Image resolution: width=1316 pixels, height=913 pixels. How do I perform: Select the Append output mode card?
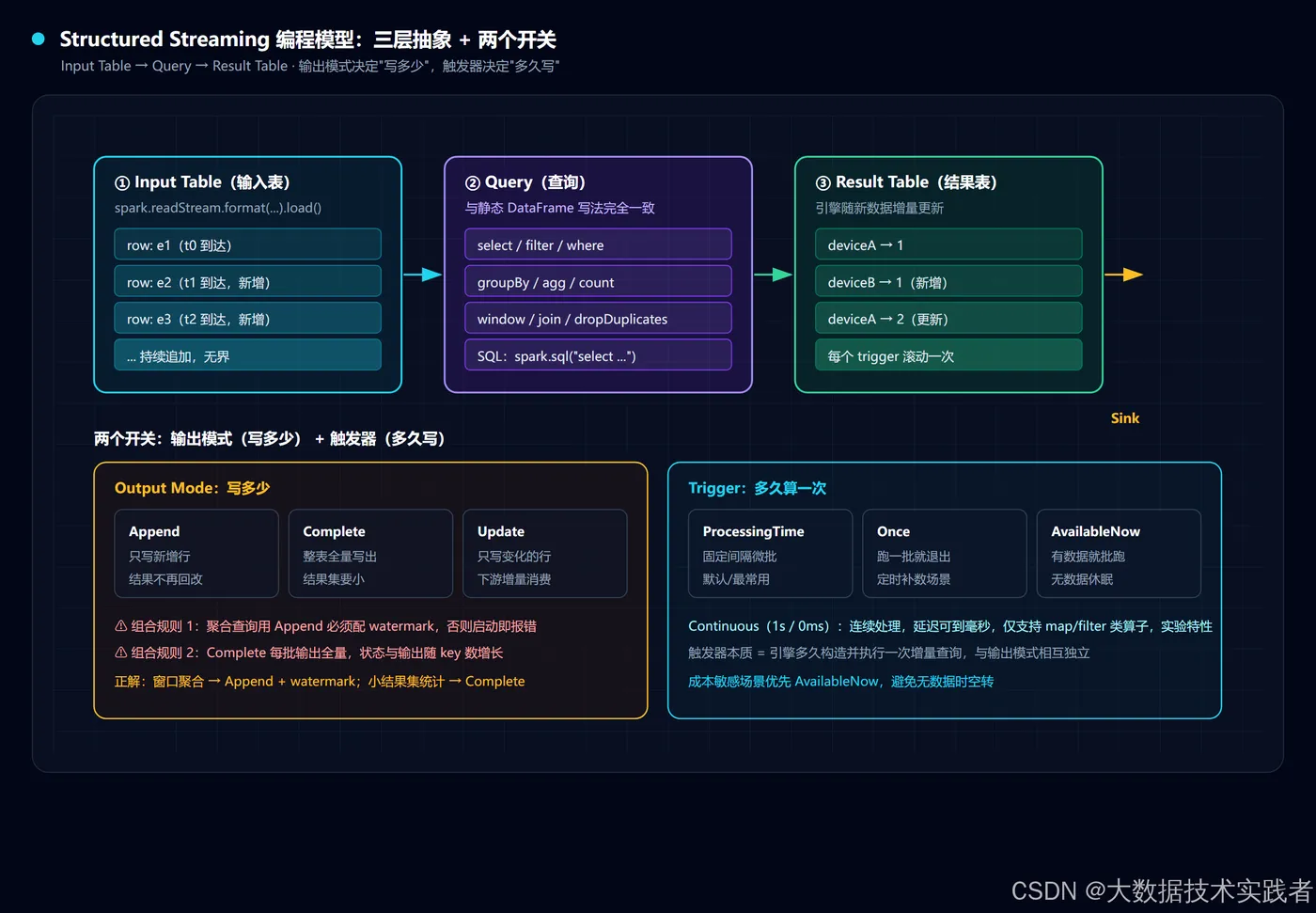(x=196, y=554)
